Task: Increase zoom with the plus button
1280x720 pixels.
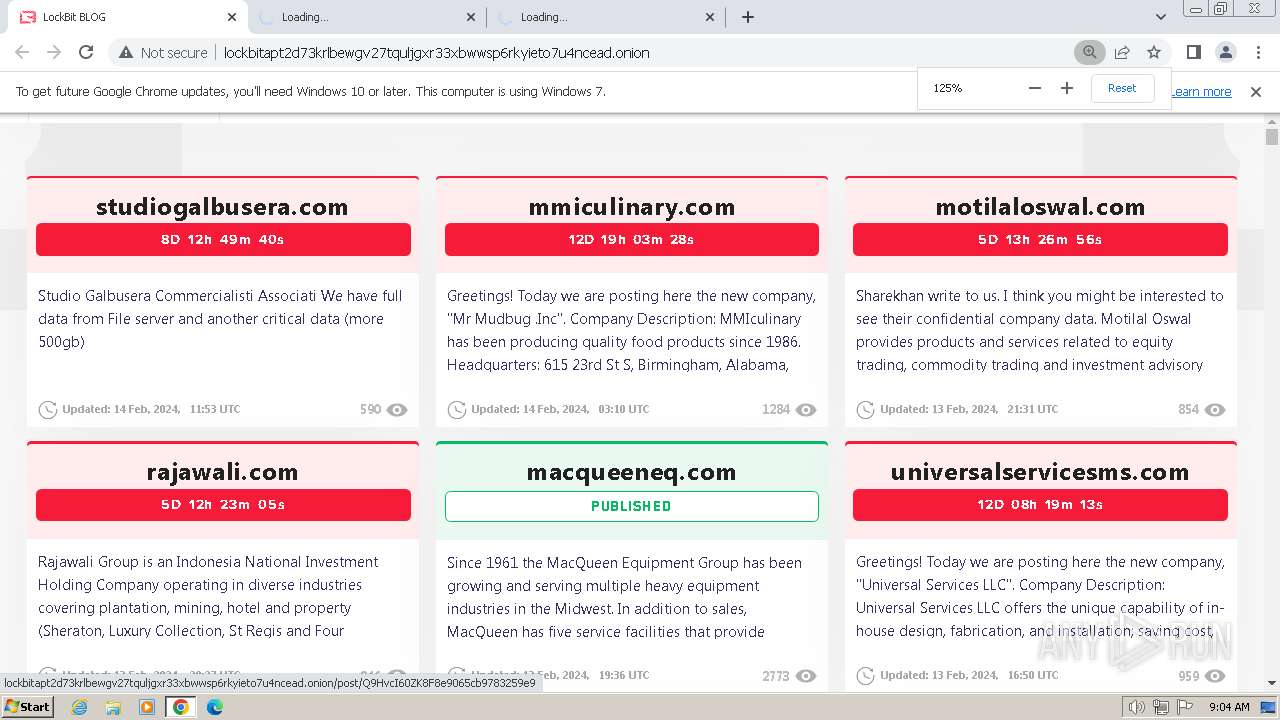Action: coord(1067,88)
